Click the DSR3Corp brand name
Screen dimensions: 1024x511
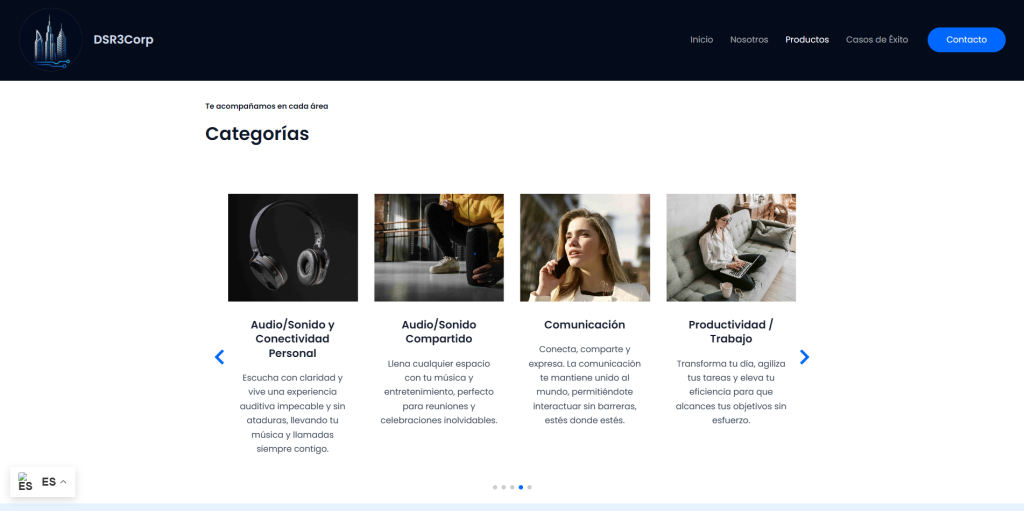(123, 40)
